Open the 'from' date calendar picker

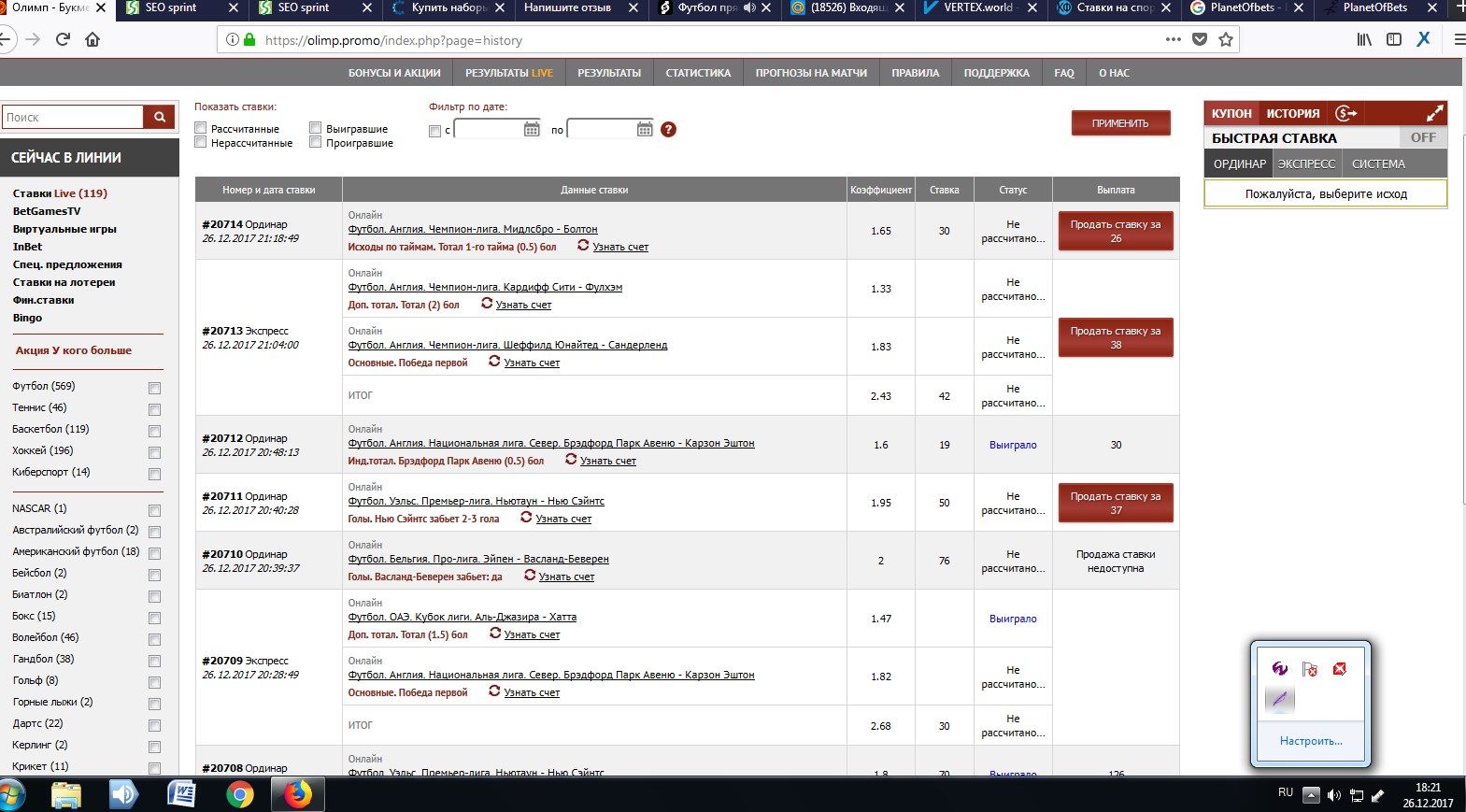(x=532, y=129)
